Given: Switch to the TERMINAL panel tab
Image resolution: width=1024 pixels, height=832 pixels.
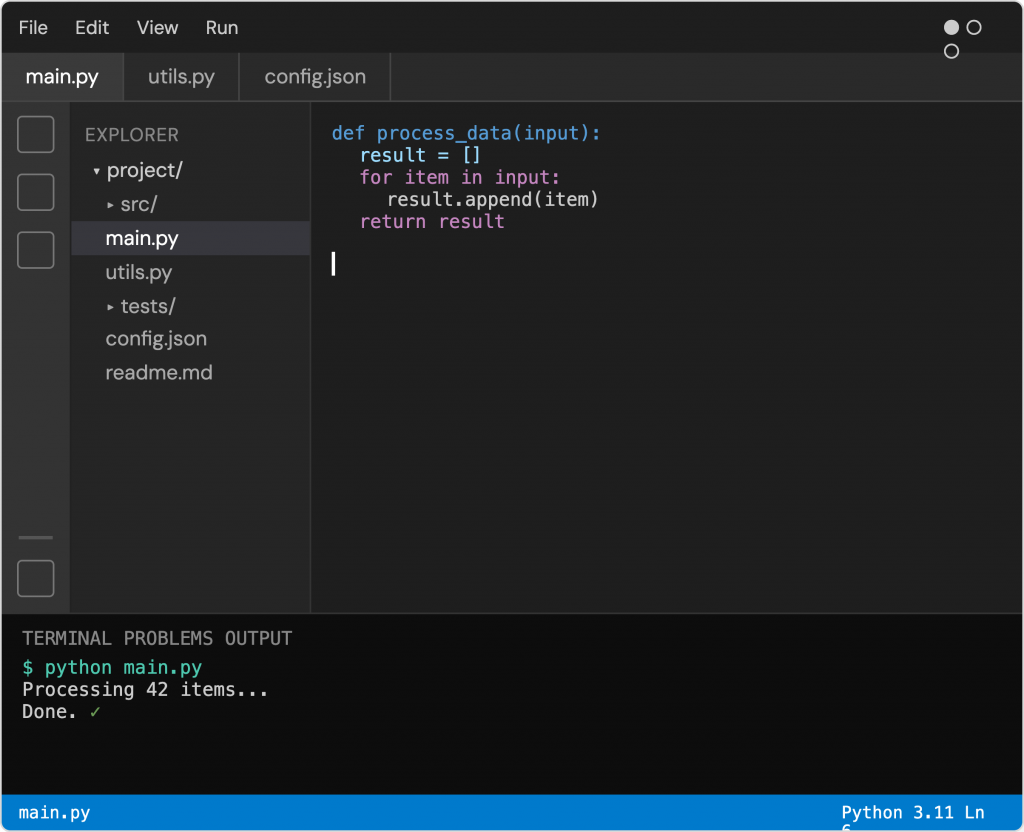Looking at the screenshot, I should [x=67, y=638].
